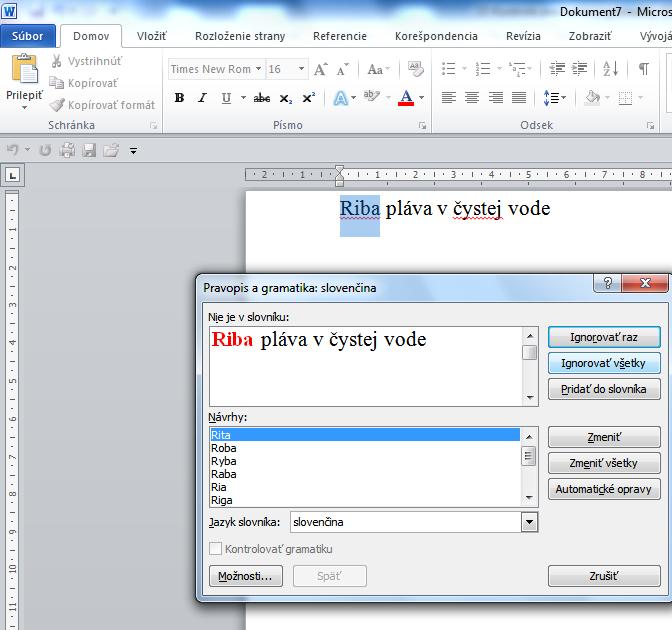Click the Decrease Indent icon
The height and width of the screenshot is (630, 672).
(x=557, y=69)
